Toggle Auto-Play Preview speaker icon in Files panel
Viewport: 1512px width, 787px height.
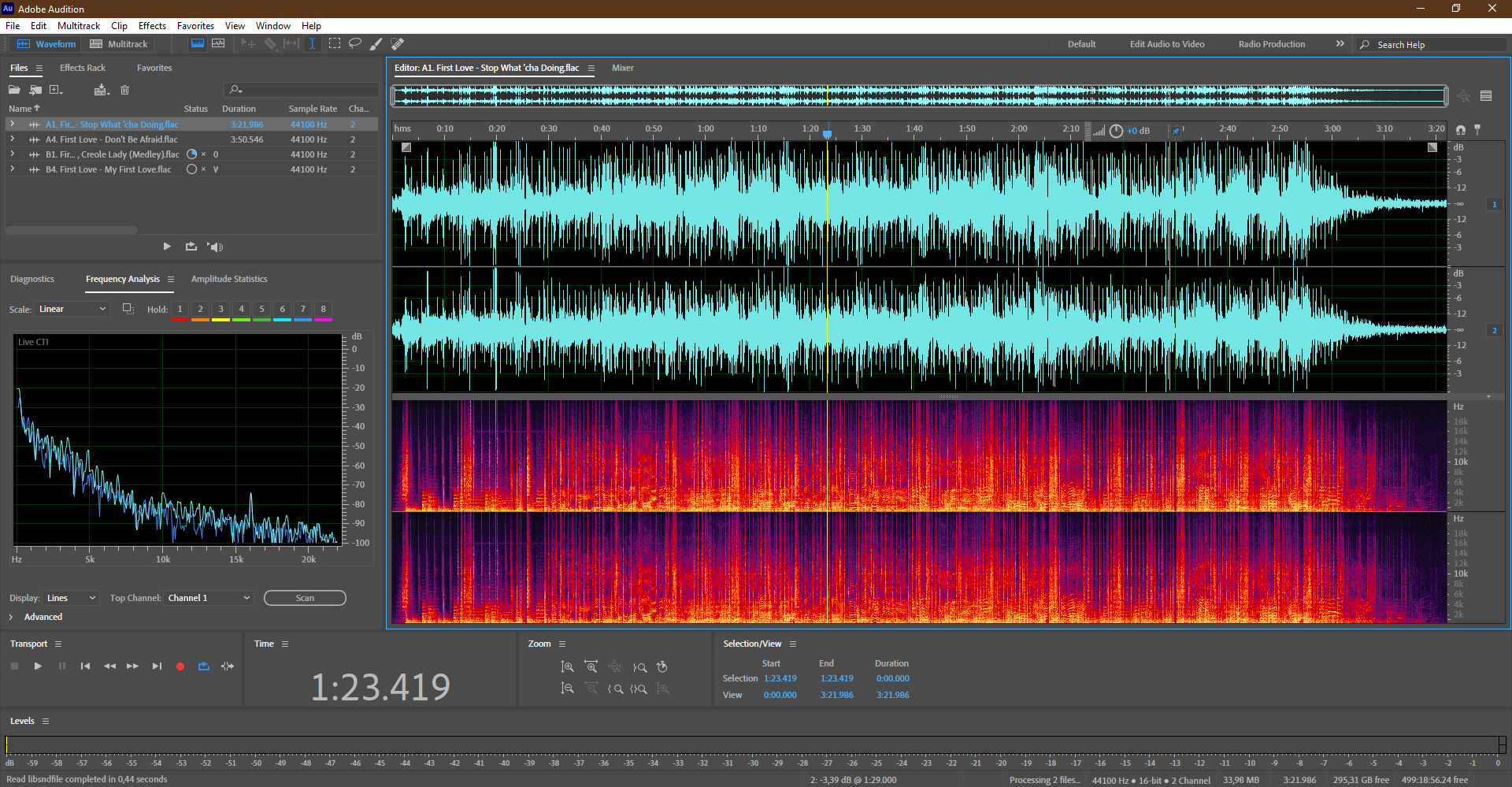(216, 247)
